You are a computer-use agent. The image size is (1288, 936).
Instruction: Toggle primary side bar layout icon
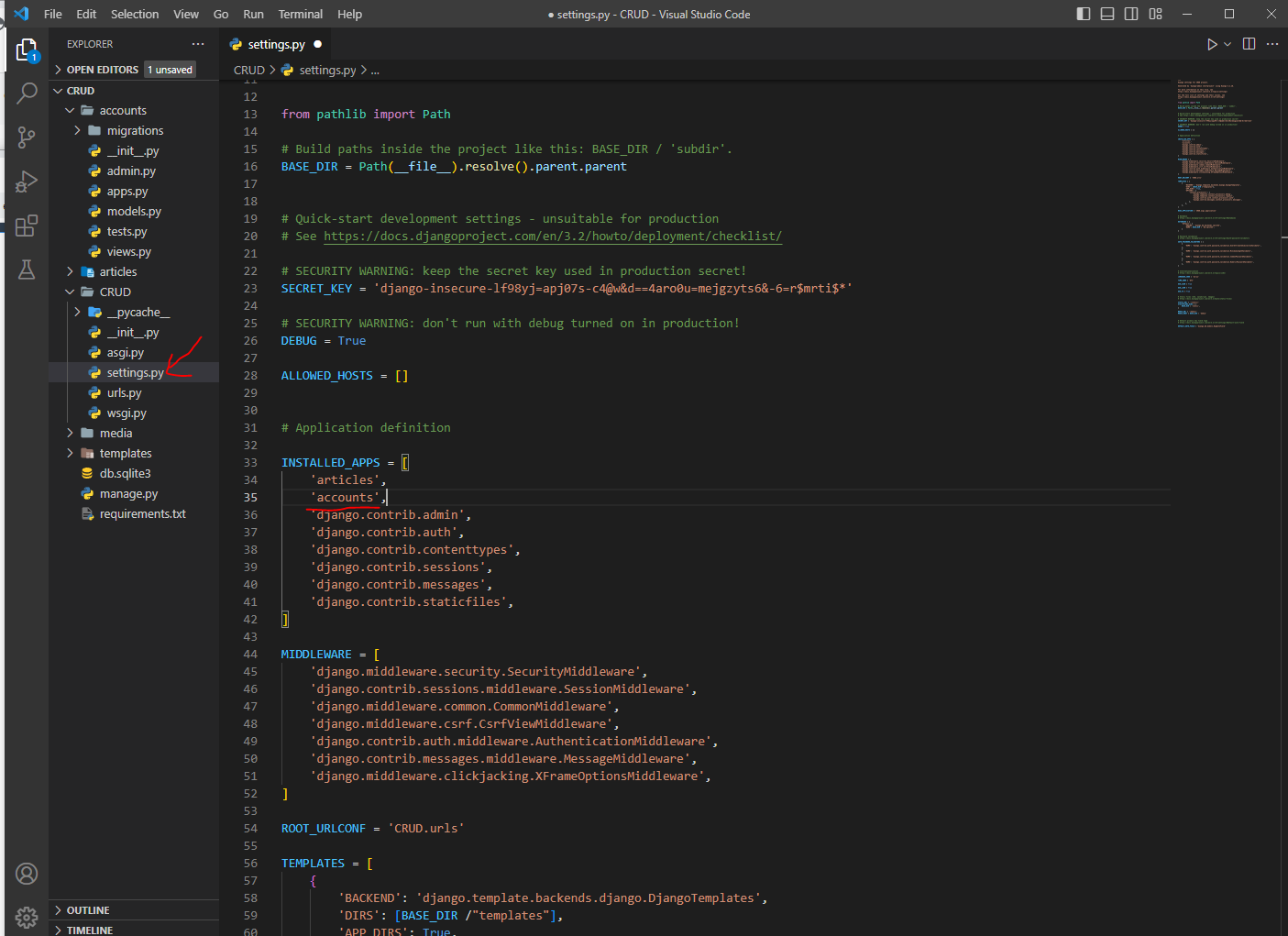pyautogui.click(x=1084, y=14)
